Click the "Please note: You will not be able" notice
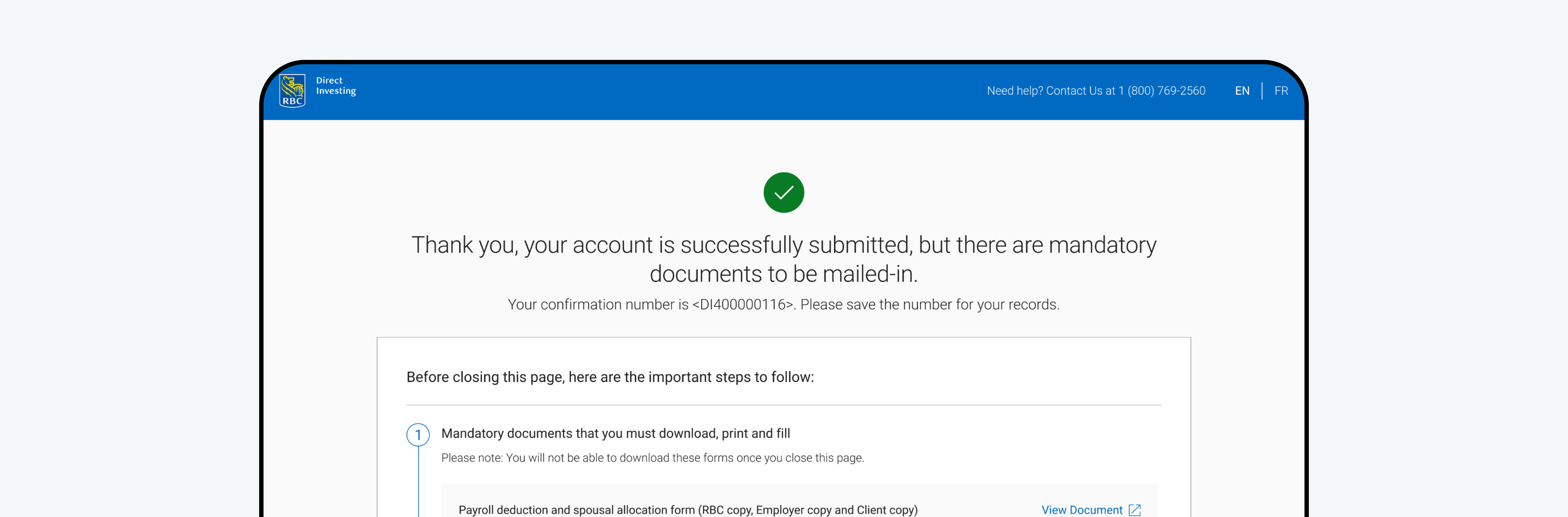This screenshot has height=517, width=1568. [653, 457]
